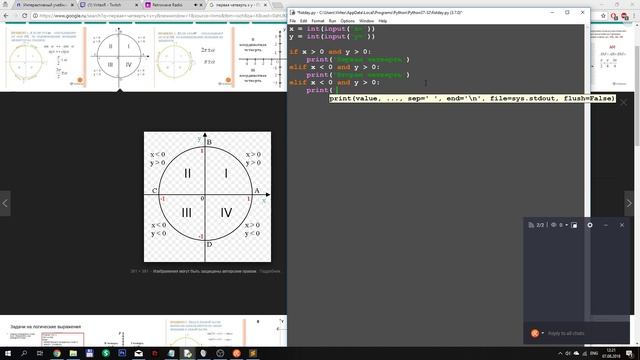The height and width of the screenshot is (360, 640).
Task: Show previous image with left arrow
Action: coord(5,203)
